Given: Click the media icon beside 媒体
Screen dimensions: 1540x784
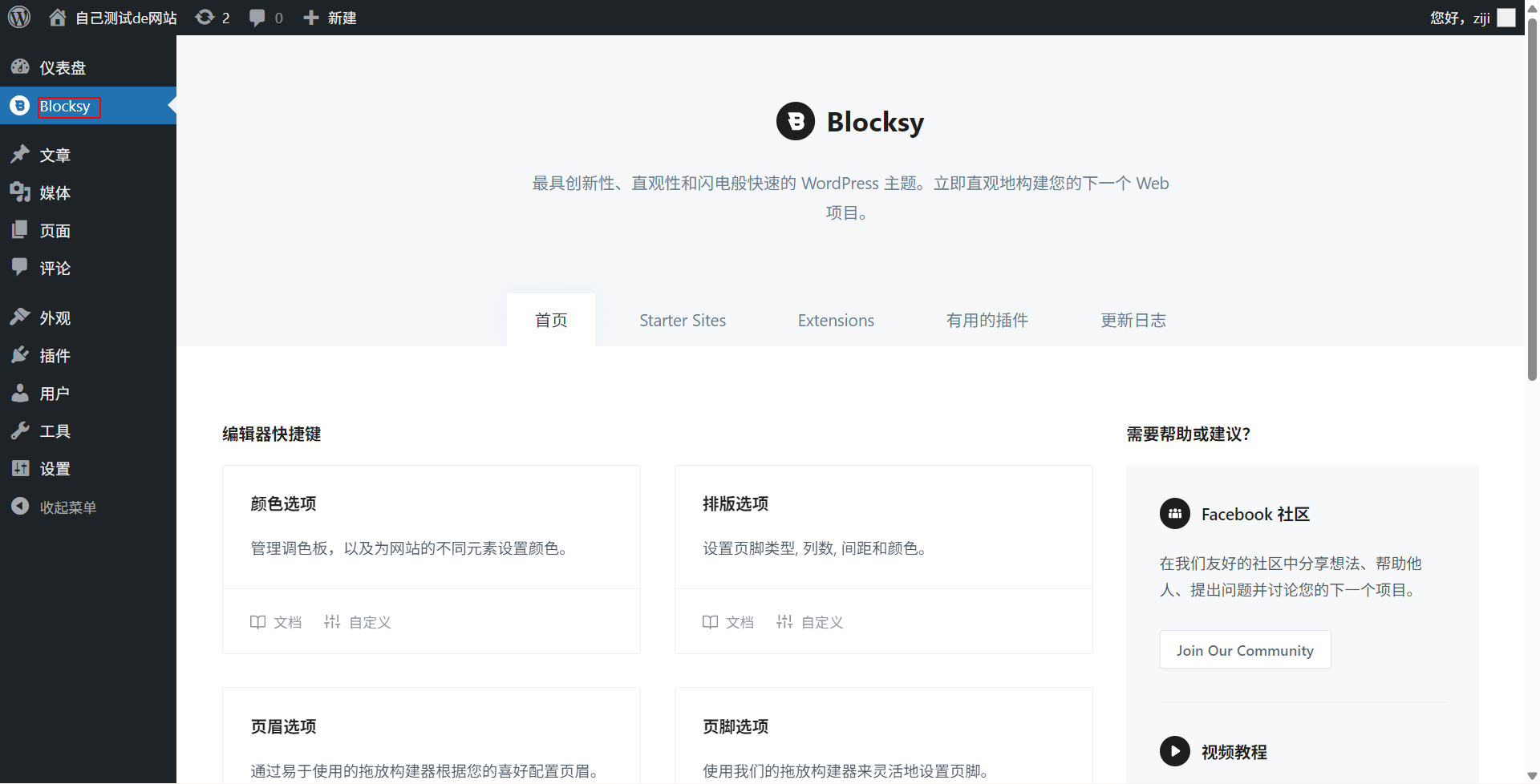Looking at the screenshot, I should coord(20,192).
